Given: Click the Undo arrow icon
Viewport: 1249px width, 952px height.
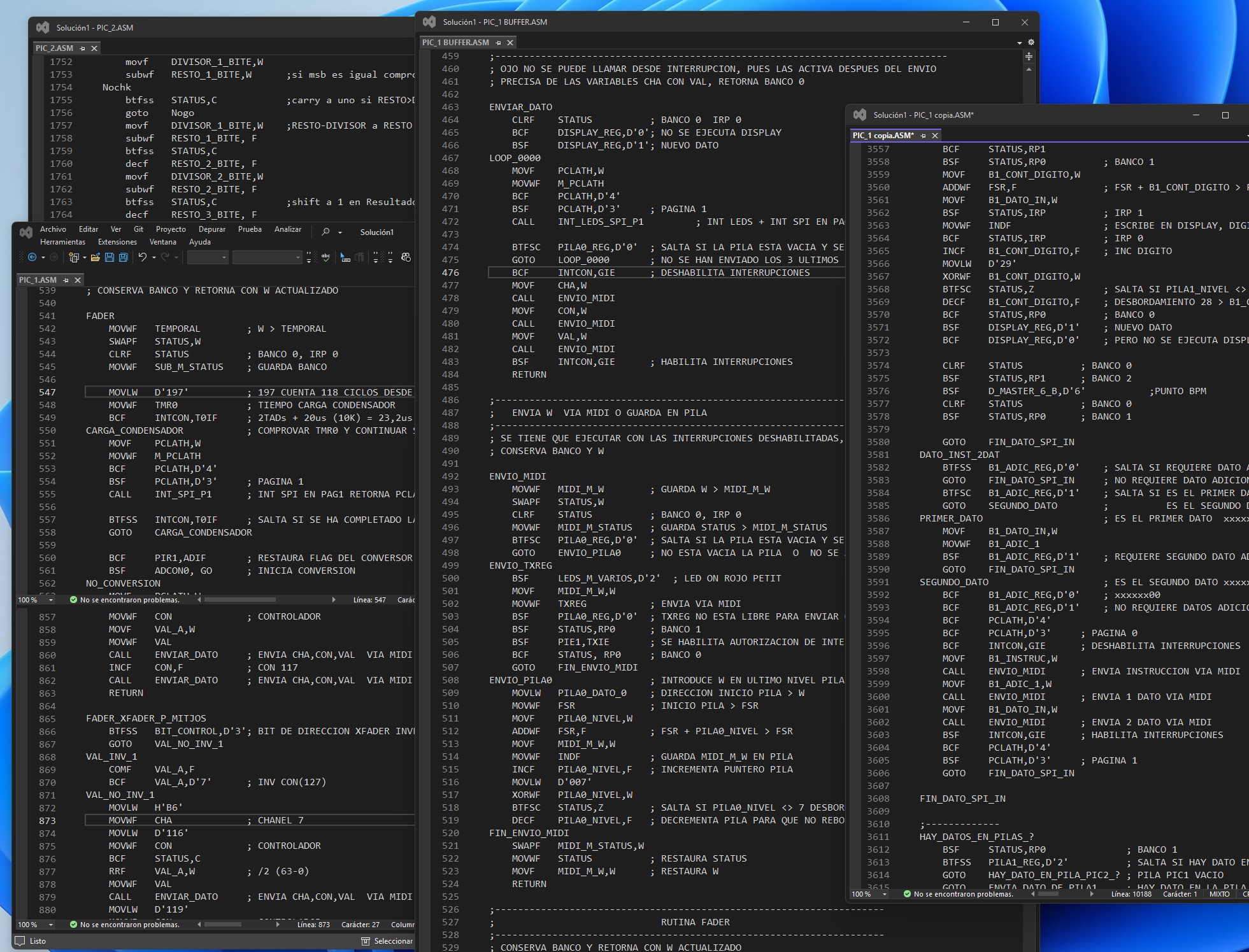Looking at the screenshot, I should pos(143,257).
